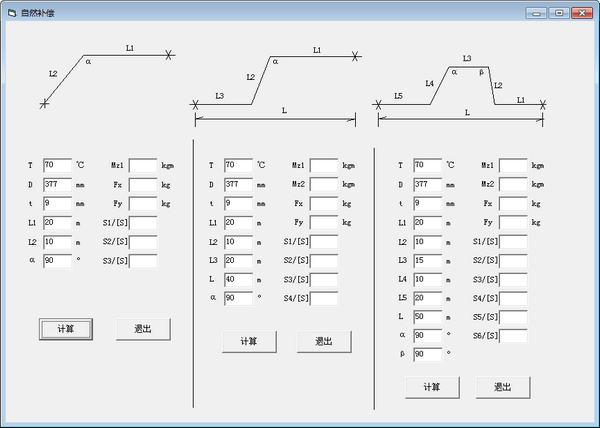Screen dimensions: 600x428
Task: Click the S6/[S] field in right panel
Action: tap(513, 336)
